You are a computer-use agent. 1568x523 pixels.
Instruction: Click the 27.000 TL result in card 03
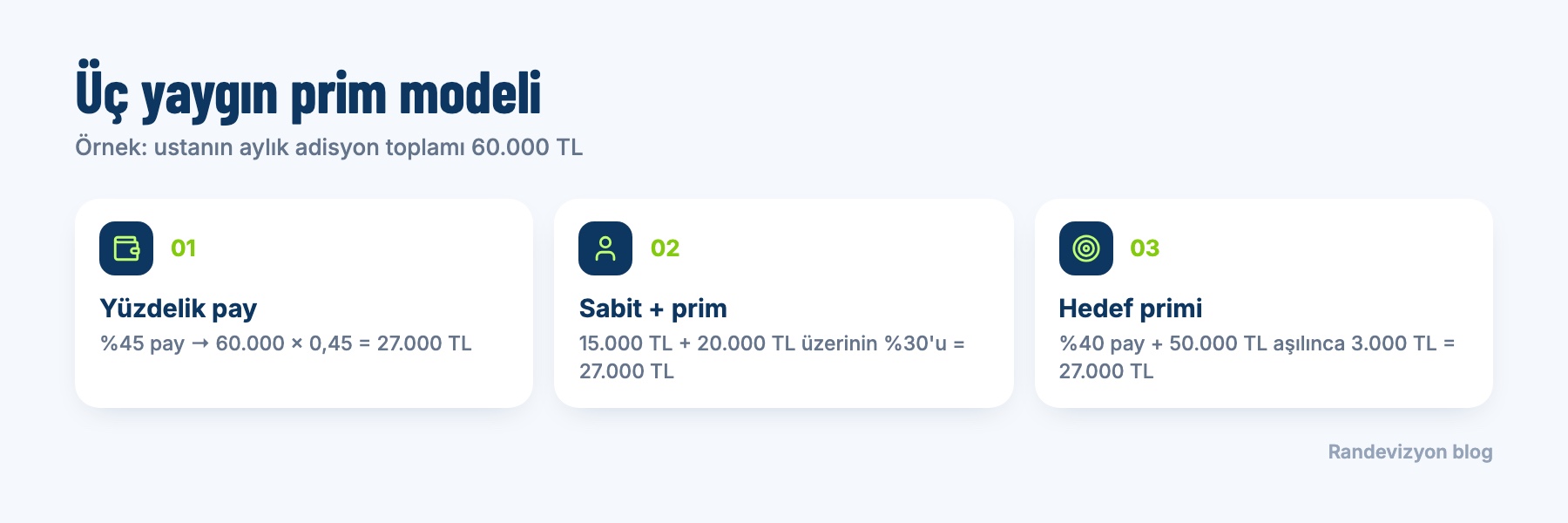(x=1106, y=371)
